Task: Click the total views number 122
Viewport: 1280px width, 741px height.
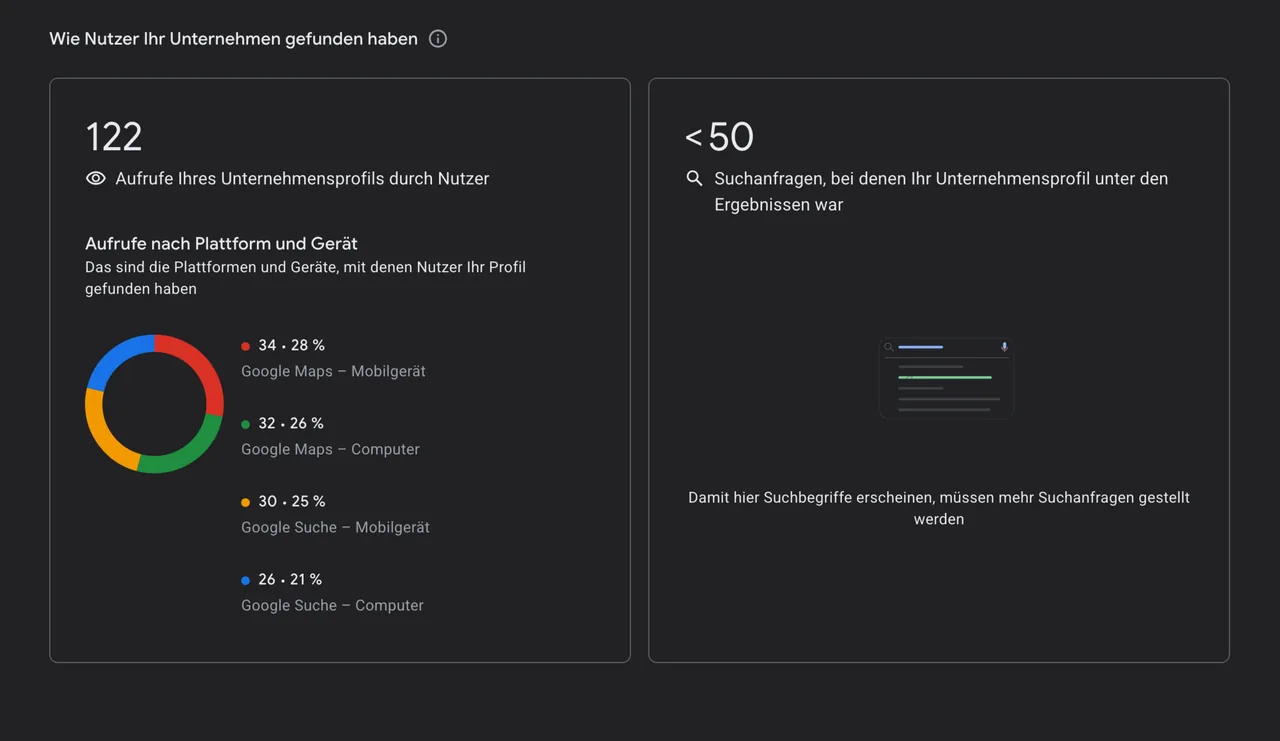Action: pyautogui.click(x=114, y=137)
